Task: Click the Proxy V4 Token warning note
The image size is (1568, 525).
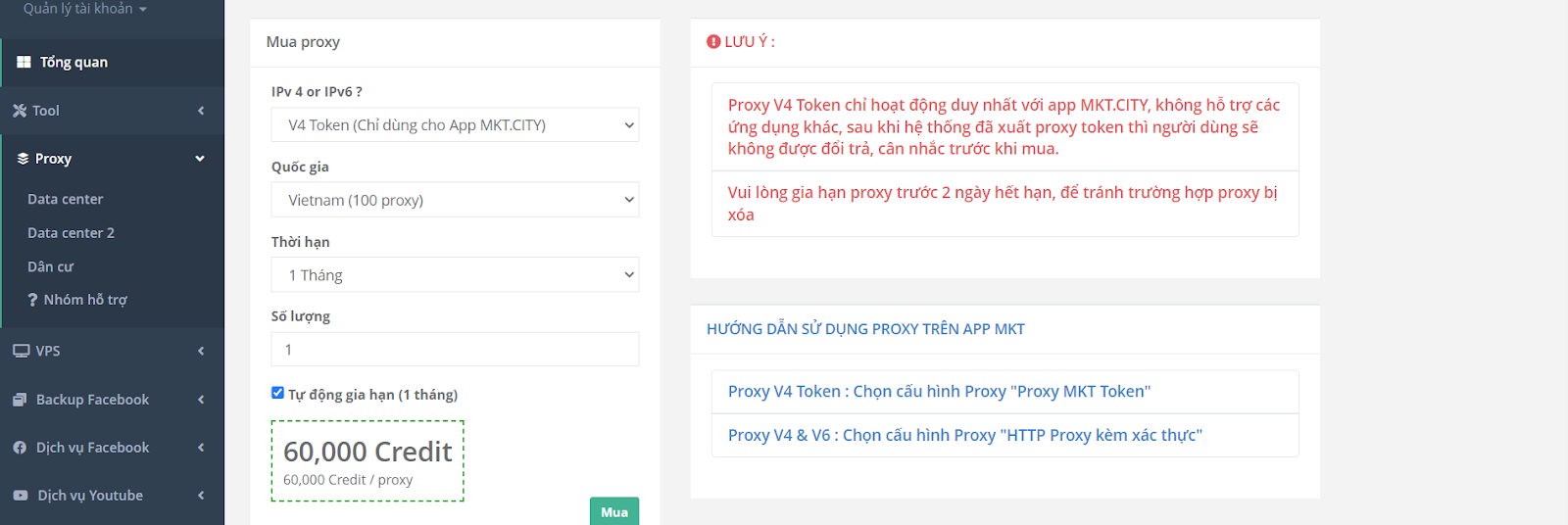Action: coord(1004,126)
